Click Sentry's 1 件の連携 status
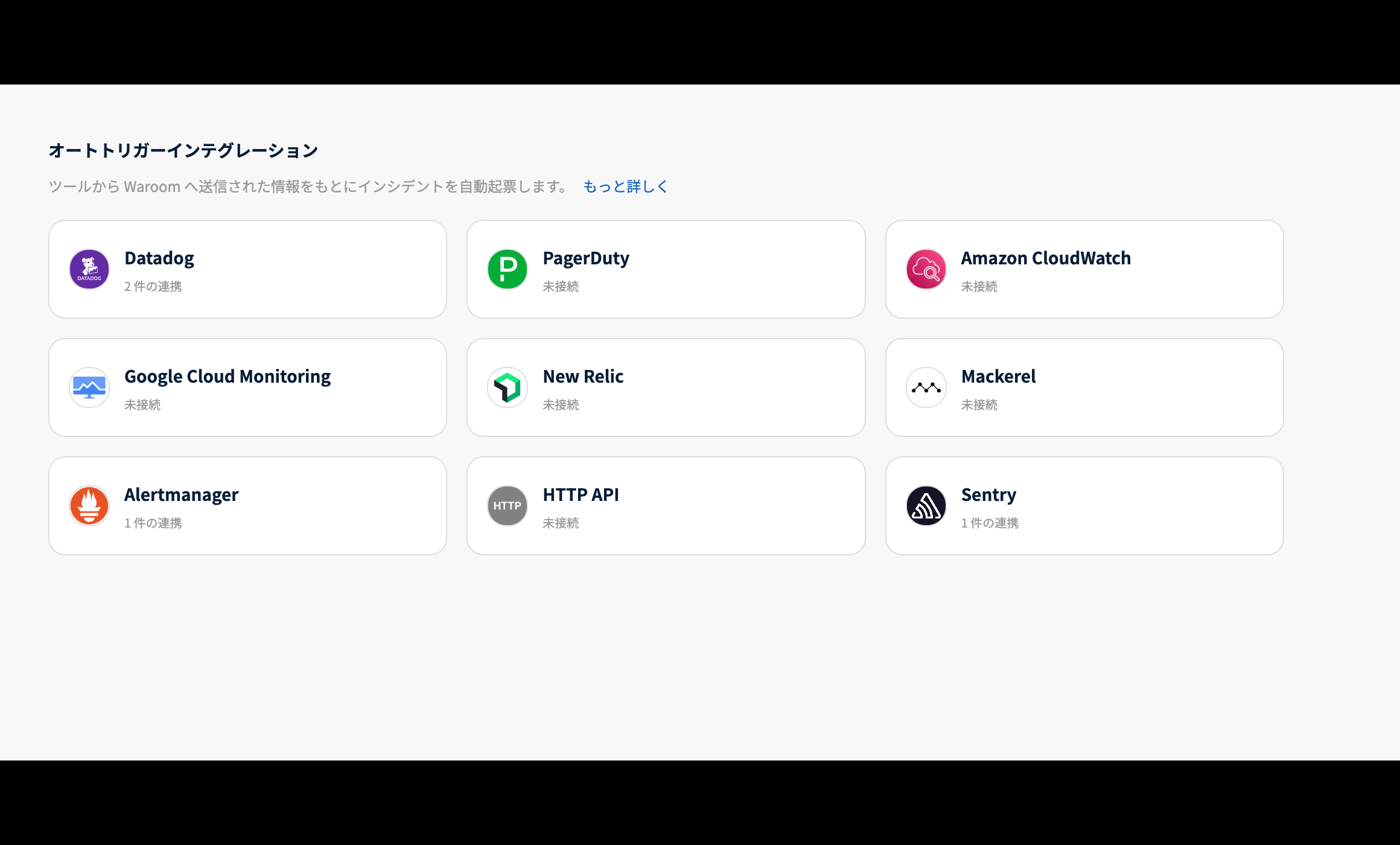The height and width of the screenshot is (845, 1400). (x=990, y=523)
